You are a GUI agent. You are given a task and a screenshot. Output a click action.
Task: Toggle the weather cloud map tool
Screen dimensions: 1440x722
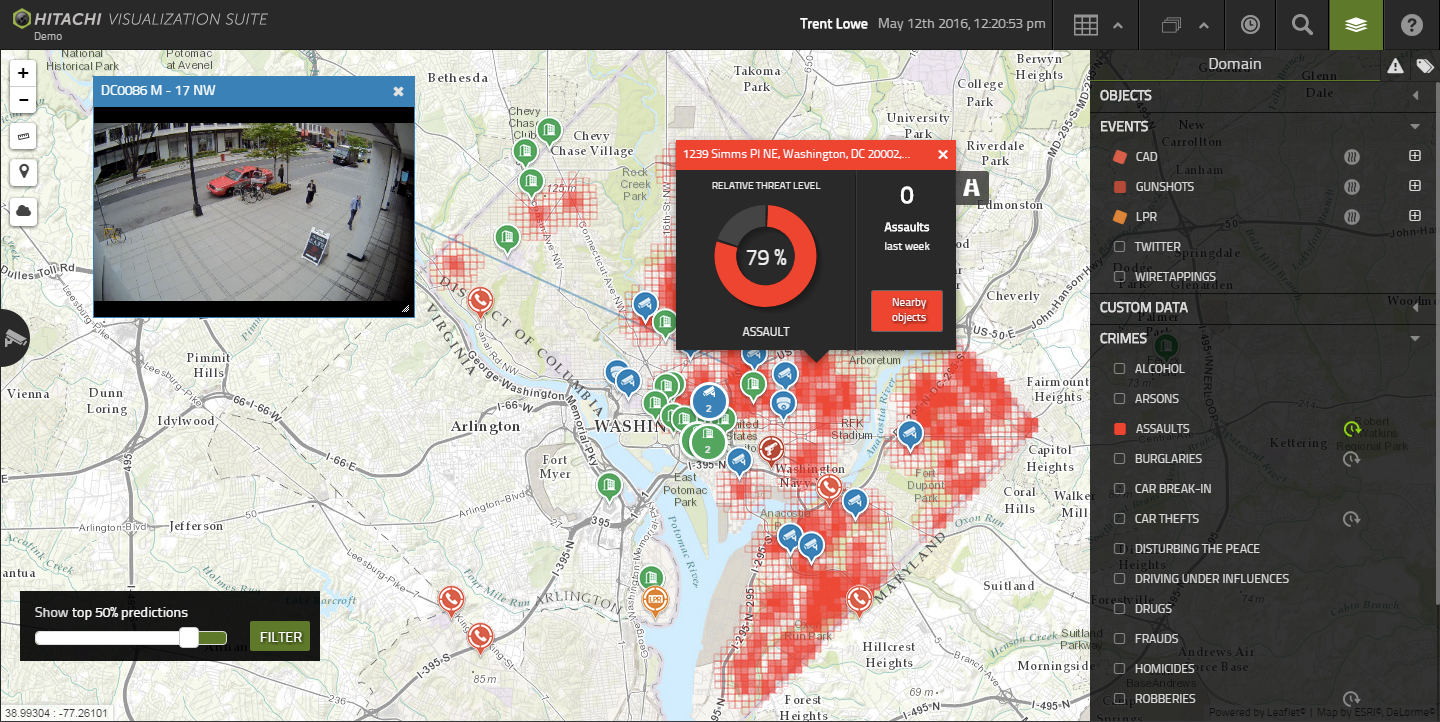23,211
